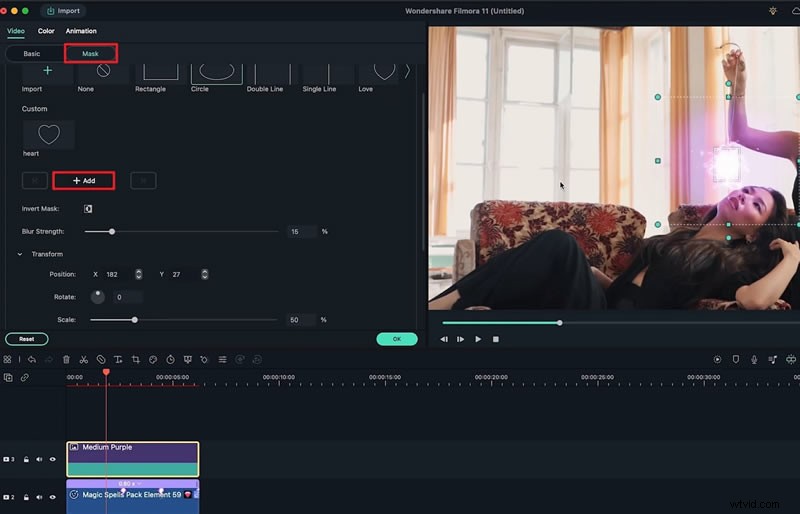Open the Import button in title bar

63,11
